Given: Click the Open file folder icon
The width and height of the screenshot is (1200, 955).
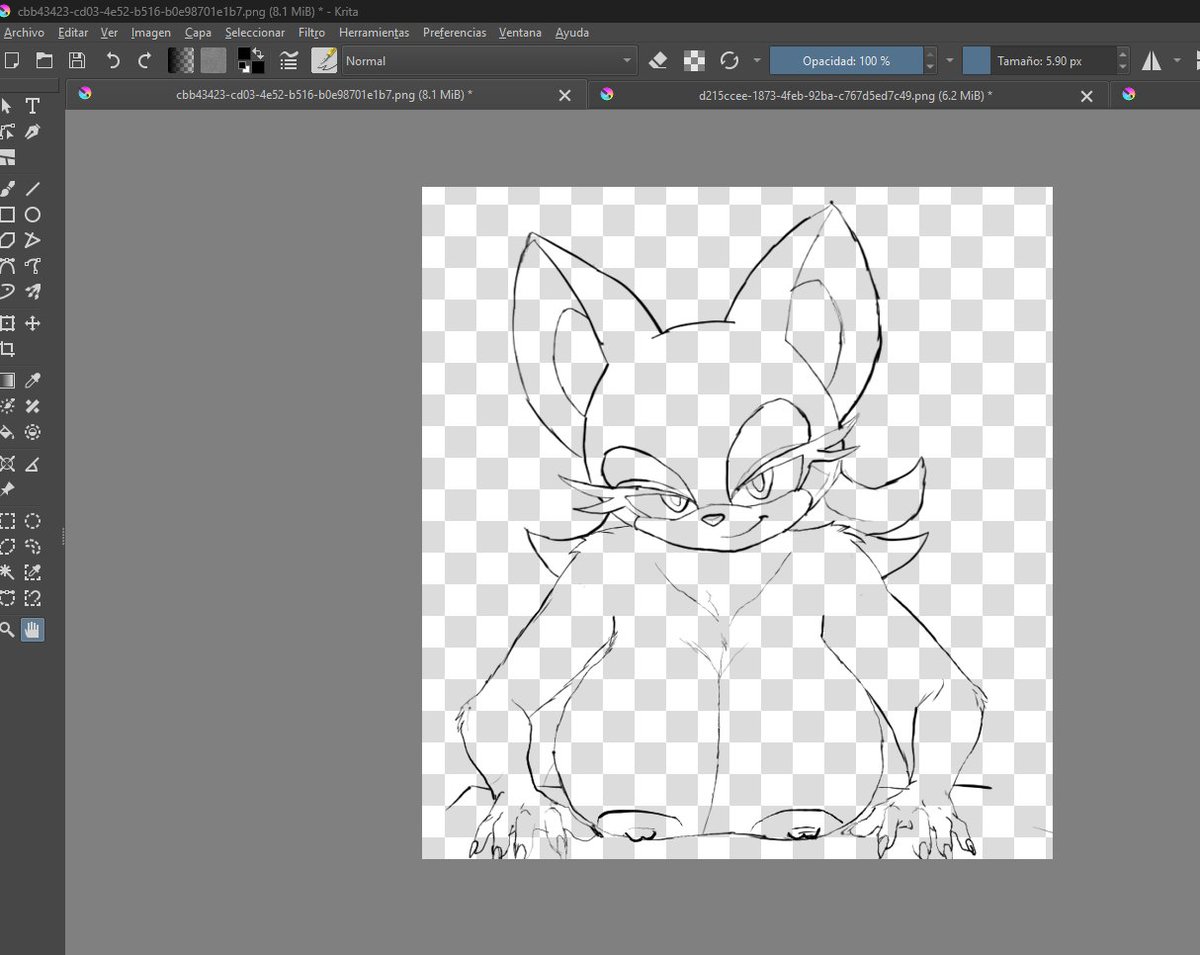Looking at the screenshot, I should coord(45,60).
